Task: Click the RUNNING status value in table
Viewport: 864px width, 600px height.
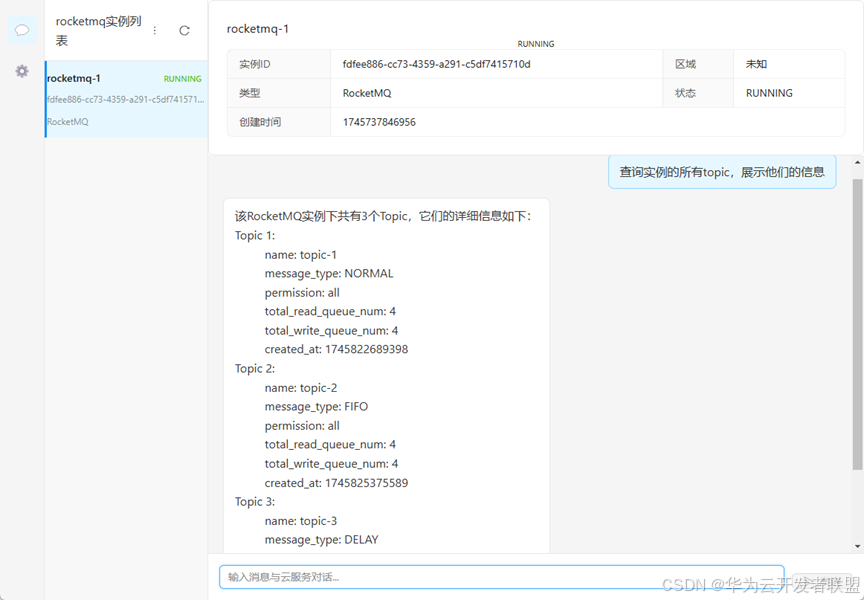Action: click(x=769, y=93)
